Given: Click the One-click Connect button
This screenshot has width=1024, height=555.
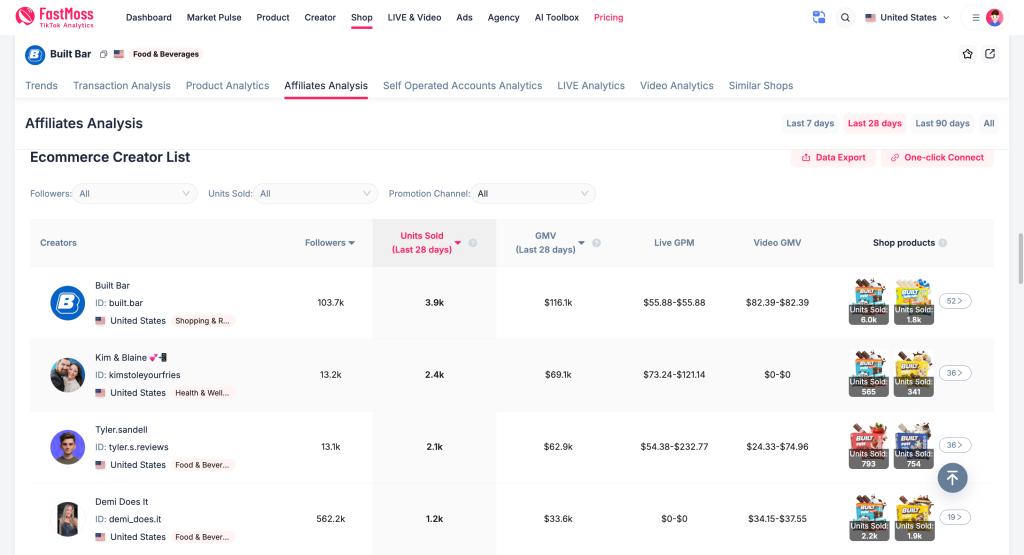Looking at the screenshot, I should [937, 157].
